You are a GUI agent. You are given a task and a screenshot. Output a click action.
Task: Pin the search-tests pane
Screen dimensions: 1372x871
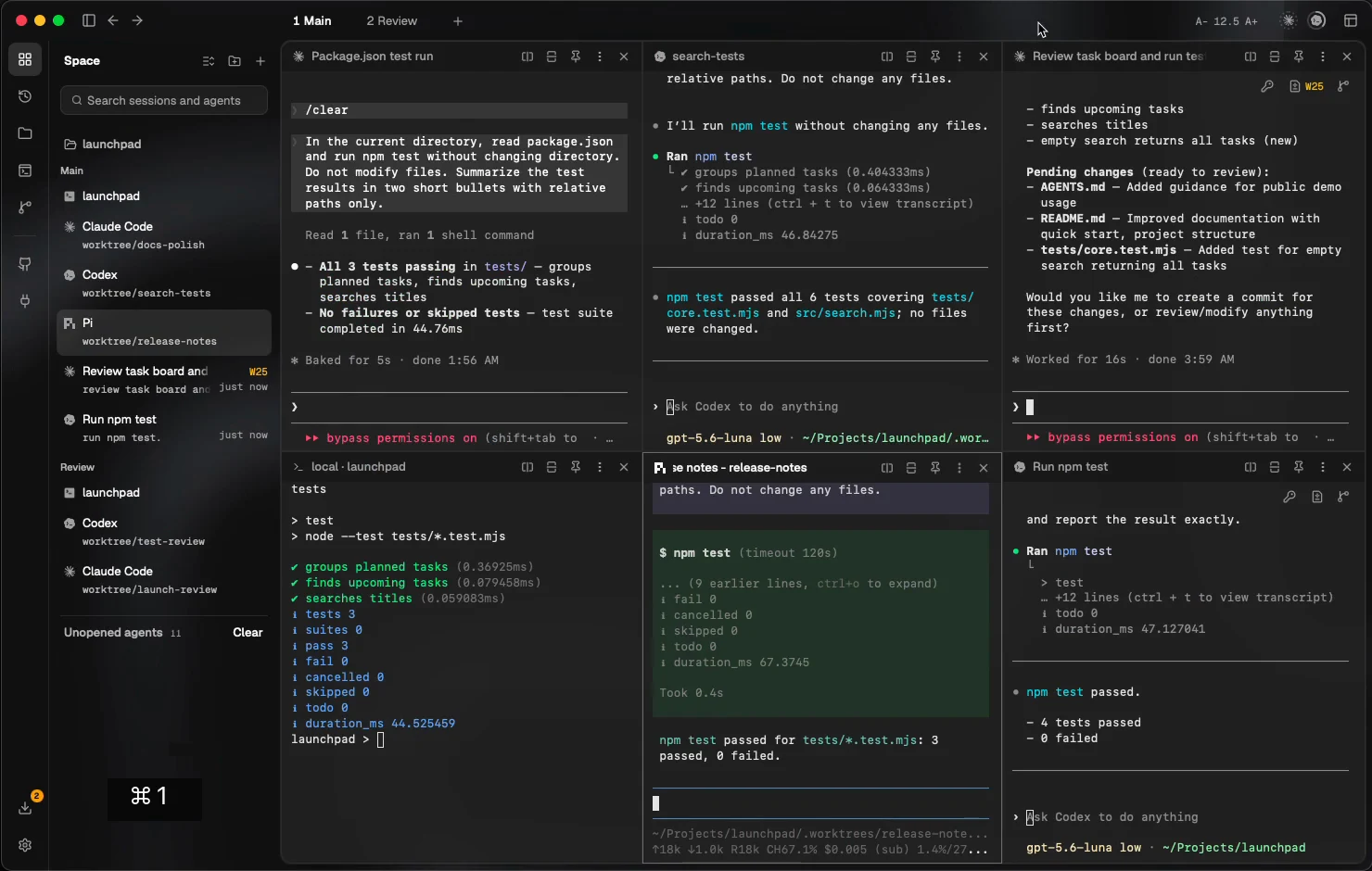coord(935,57)
